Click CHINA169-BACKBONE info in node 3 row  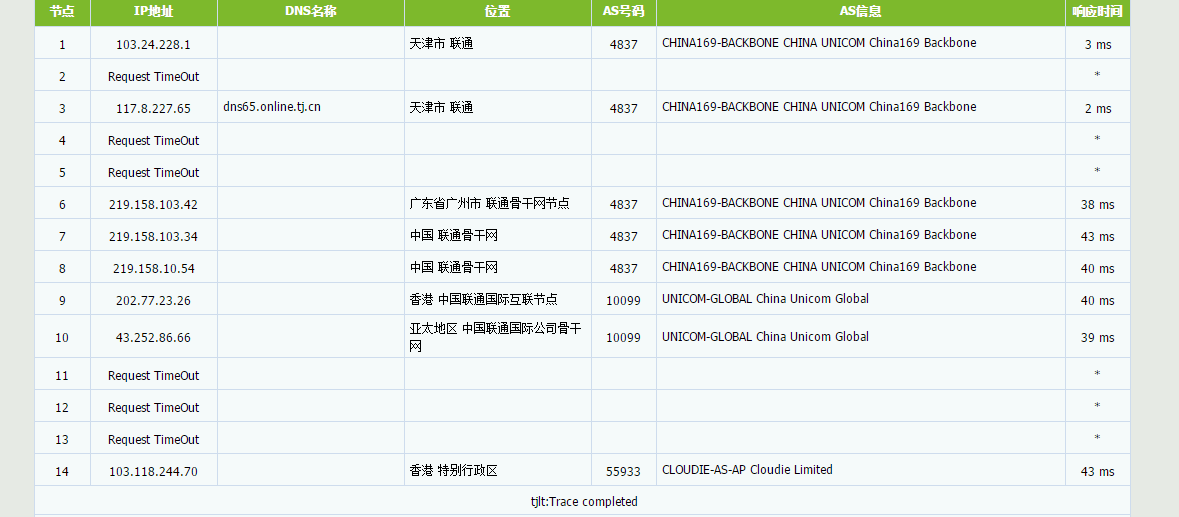(x=819, y=107)
